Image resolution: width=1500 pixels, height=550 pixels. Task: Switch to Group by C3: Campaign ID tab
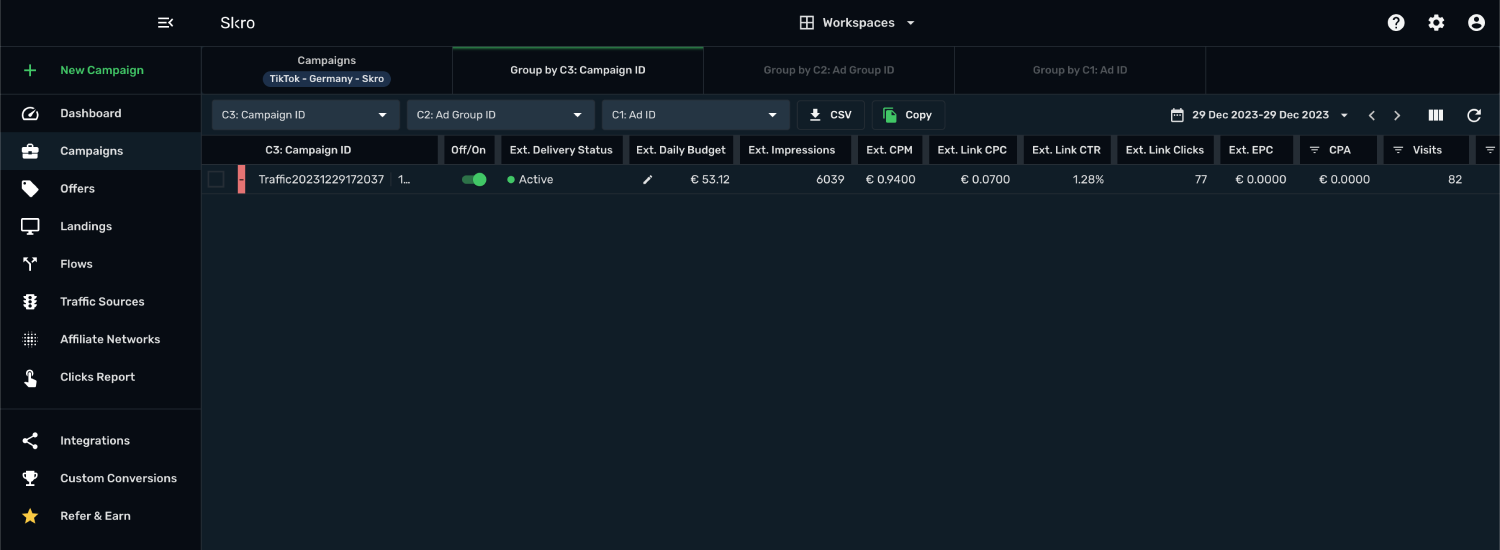(578, 70)
